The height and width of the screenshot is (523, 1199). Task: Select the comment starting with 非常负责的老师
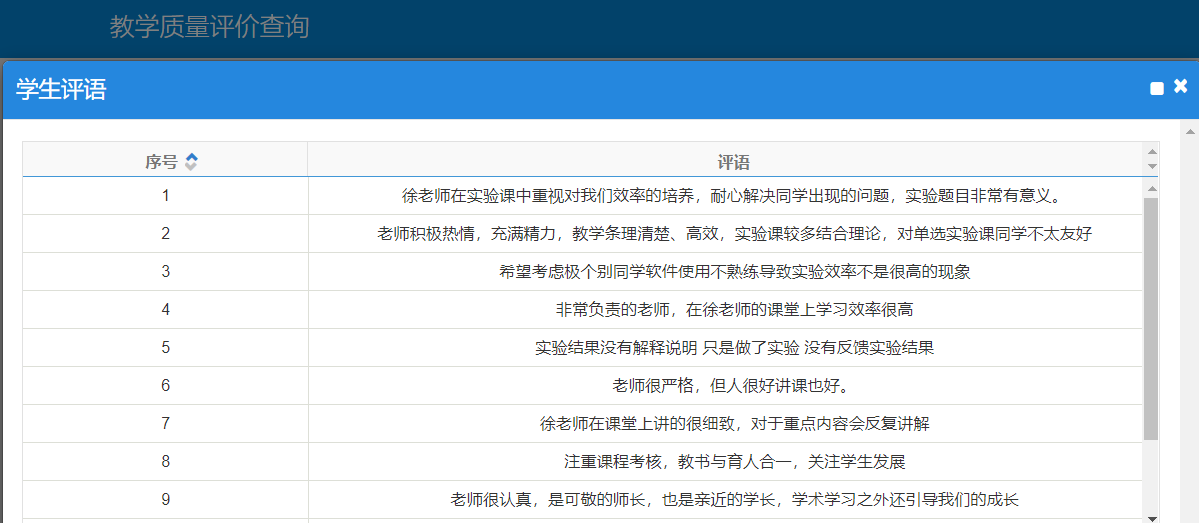[734, 310]
